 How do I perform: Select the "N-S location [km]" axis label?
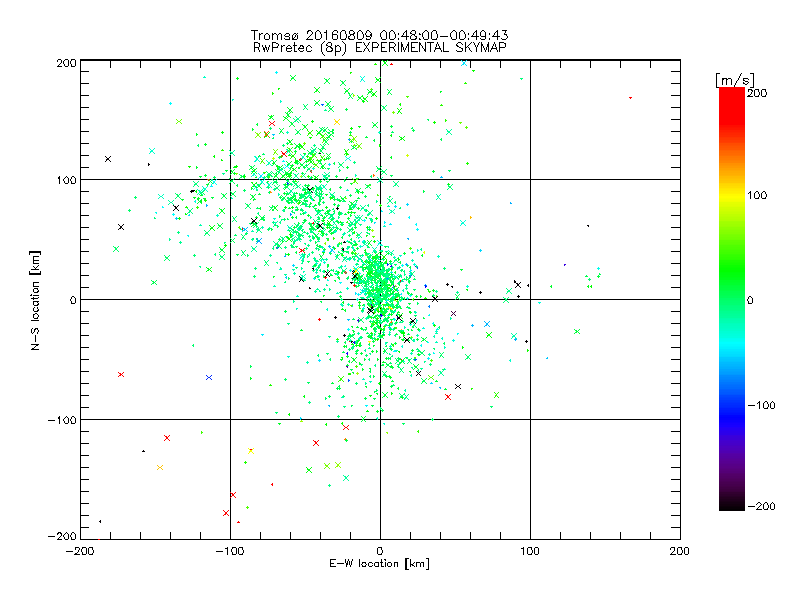pos(35,301)
